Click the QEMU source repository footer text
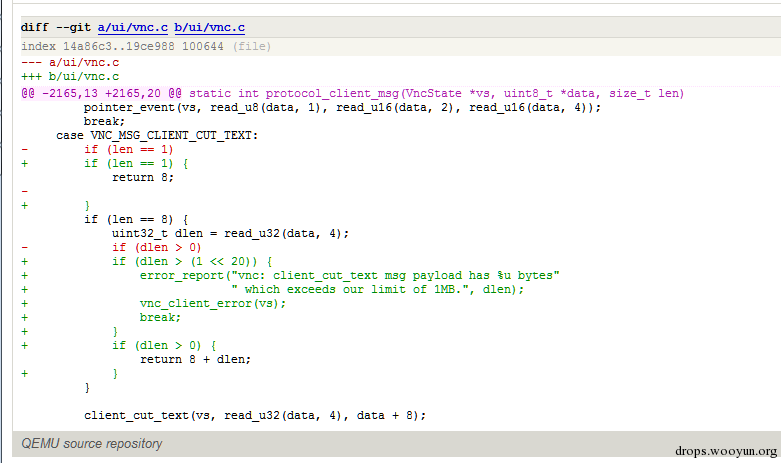The image size is (781, 463). click(92, 444)
